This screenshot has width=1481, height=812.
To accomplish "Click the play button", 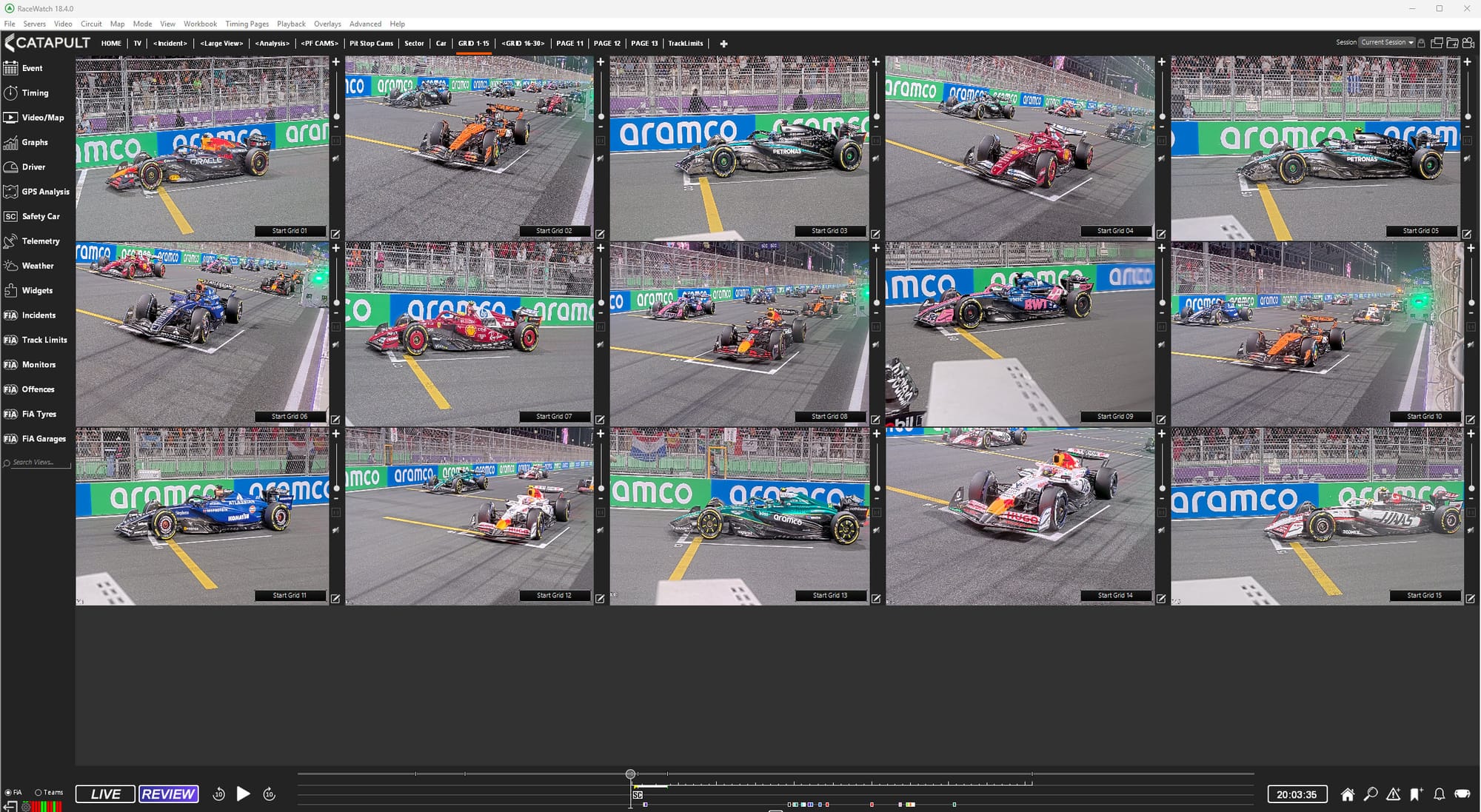I will tap(243, 793).
